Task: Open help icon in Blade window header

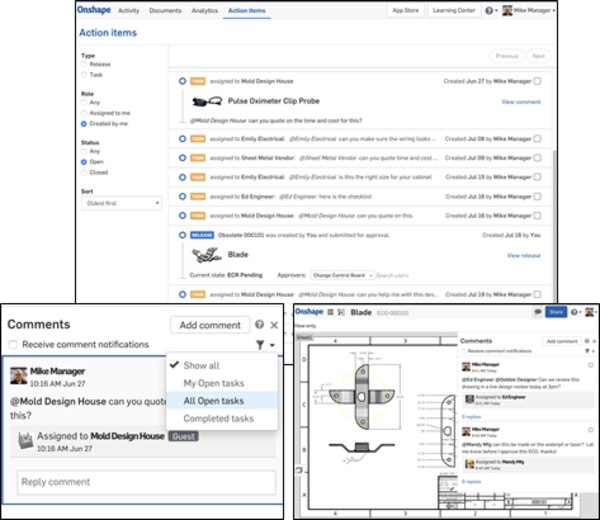Action: pyautogui.click(x=575, y=312)
